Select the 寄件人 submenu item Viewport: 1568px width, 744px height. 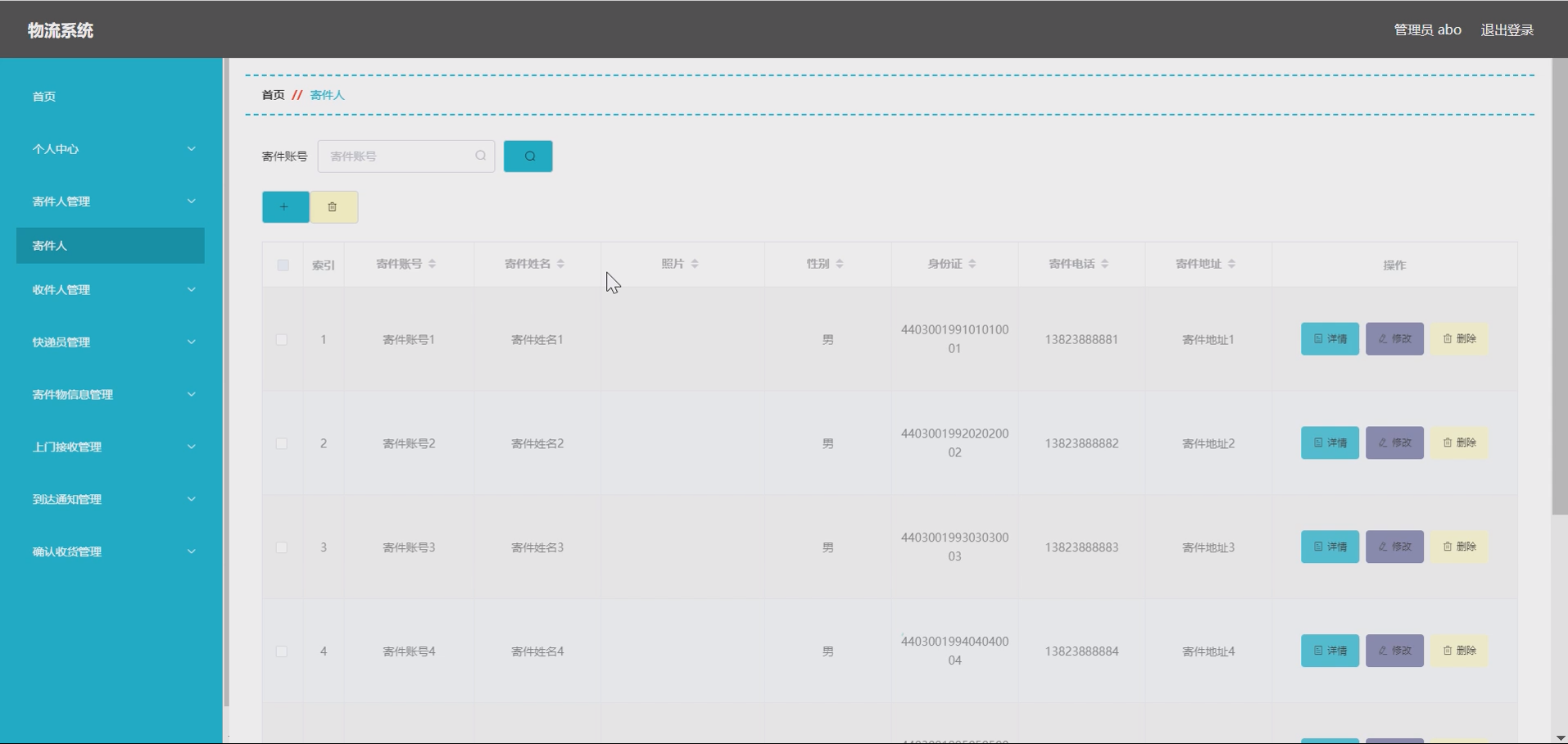pos(111,246)
